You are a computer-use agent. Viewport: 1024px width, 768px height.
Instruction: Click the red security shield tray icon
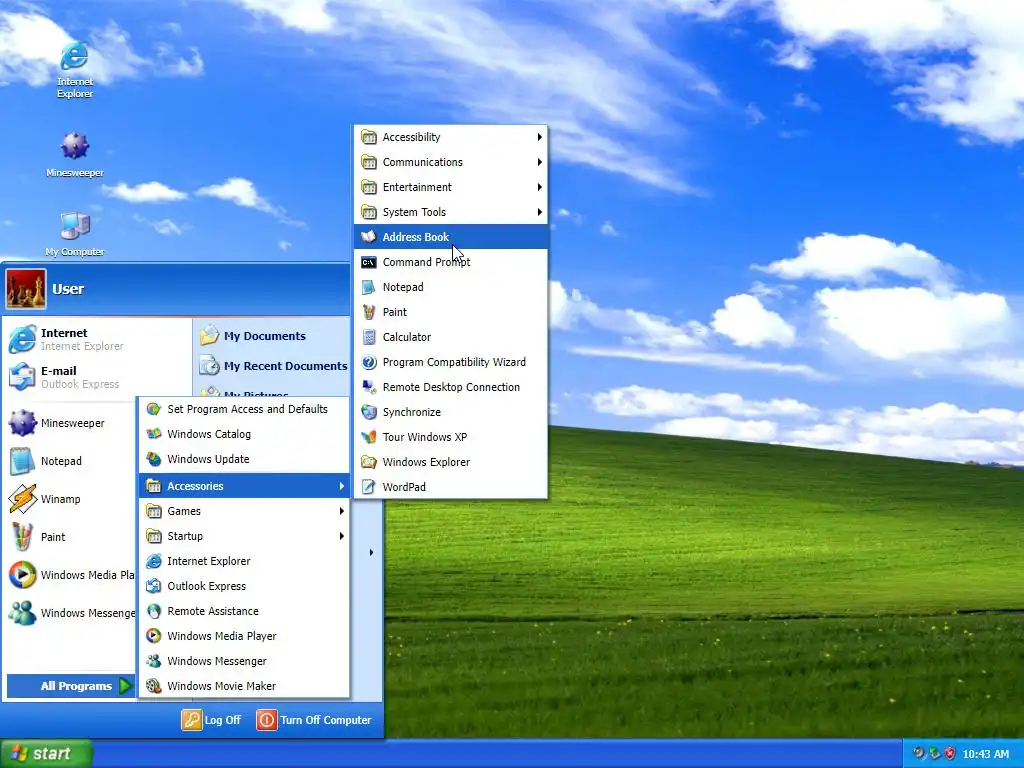click(x=950, y=754)
